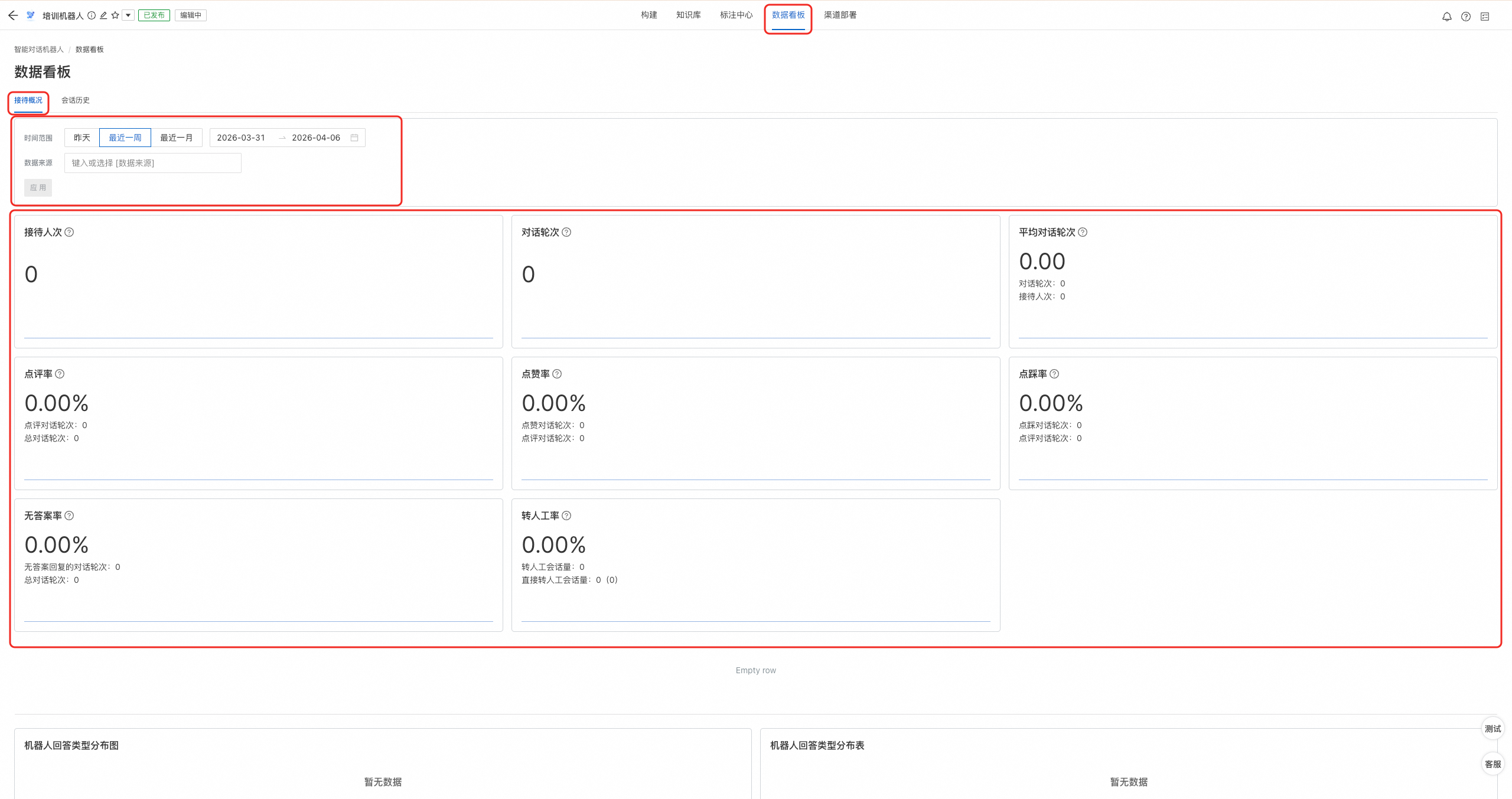
Task: Open the 数据来源 selection box
Action: tap(153, 163)
